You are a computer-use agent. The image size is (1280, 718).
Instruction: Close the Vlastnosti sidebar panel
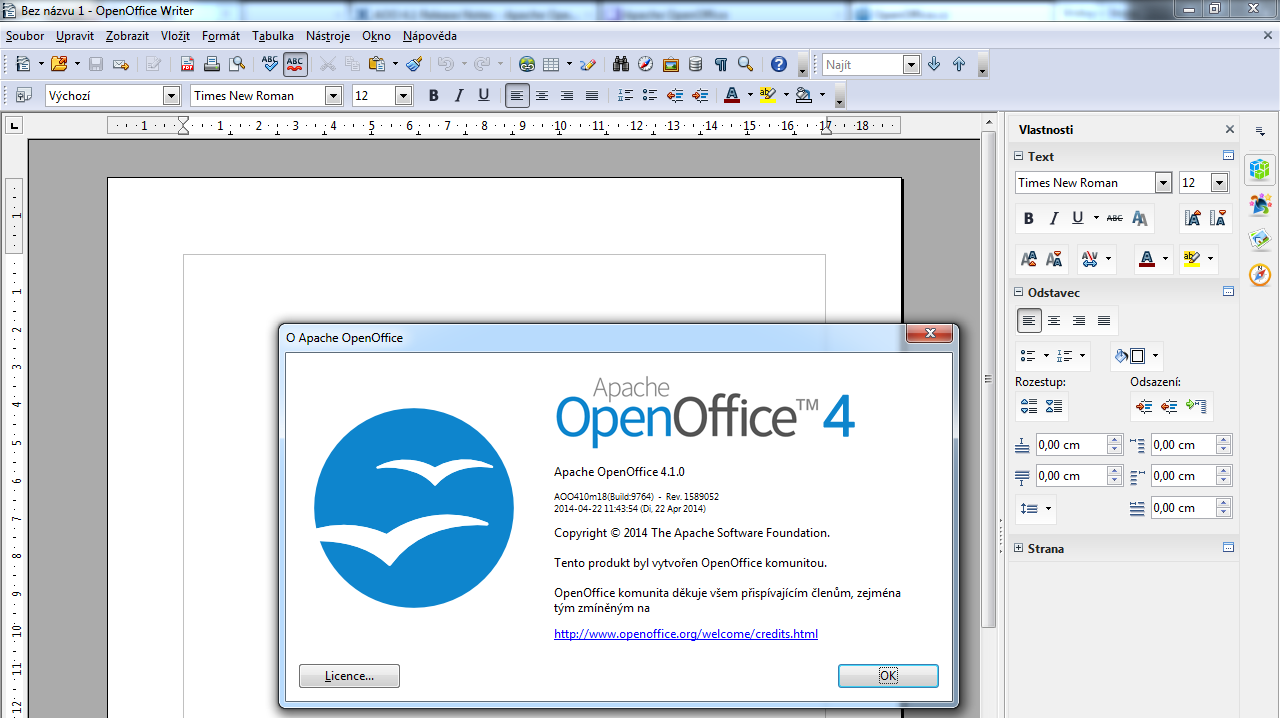[x=1230, y=129]
